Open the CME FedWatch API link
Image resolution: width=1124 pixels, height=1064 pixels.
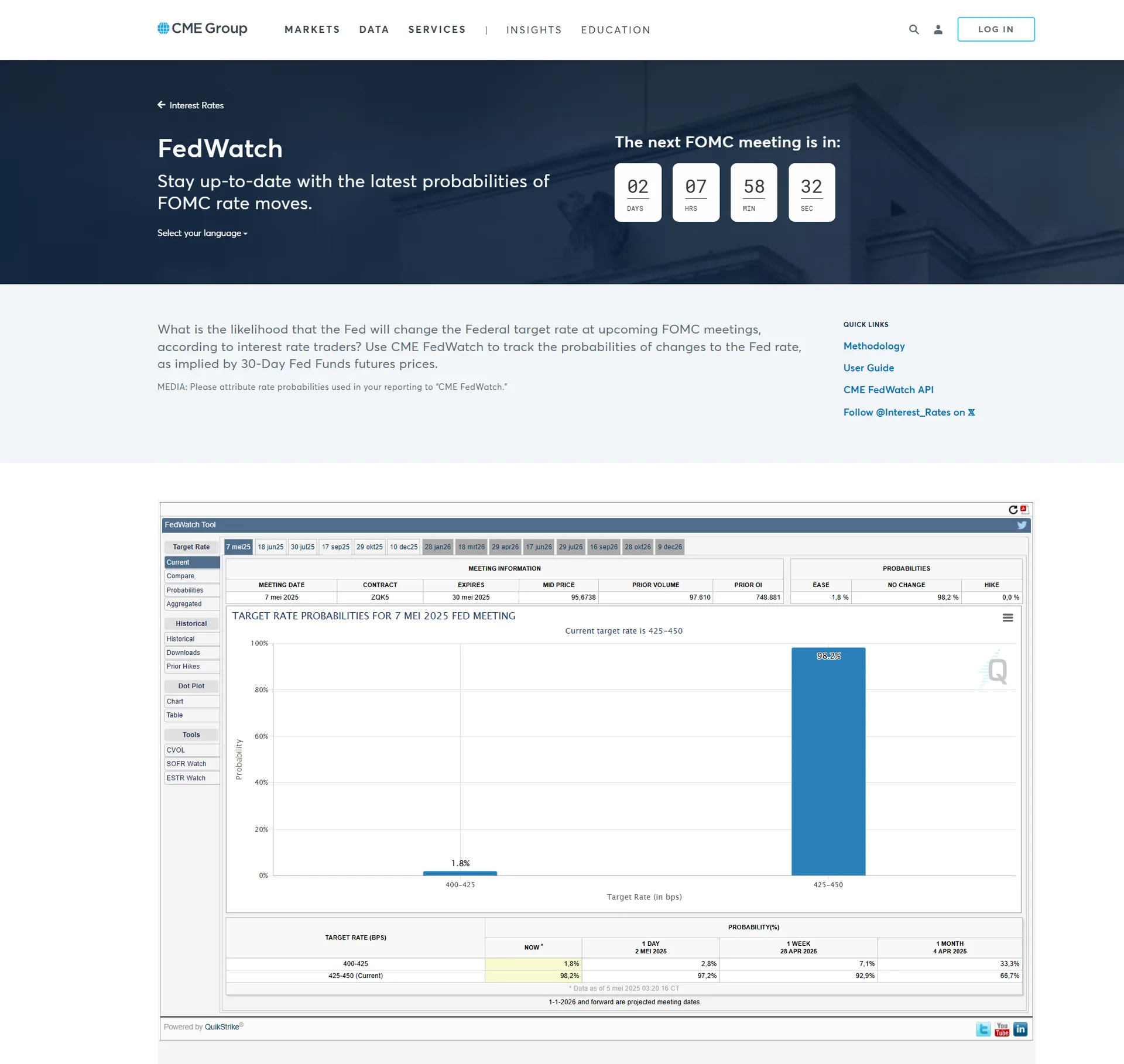[889, 390]
